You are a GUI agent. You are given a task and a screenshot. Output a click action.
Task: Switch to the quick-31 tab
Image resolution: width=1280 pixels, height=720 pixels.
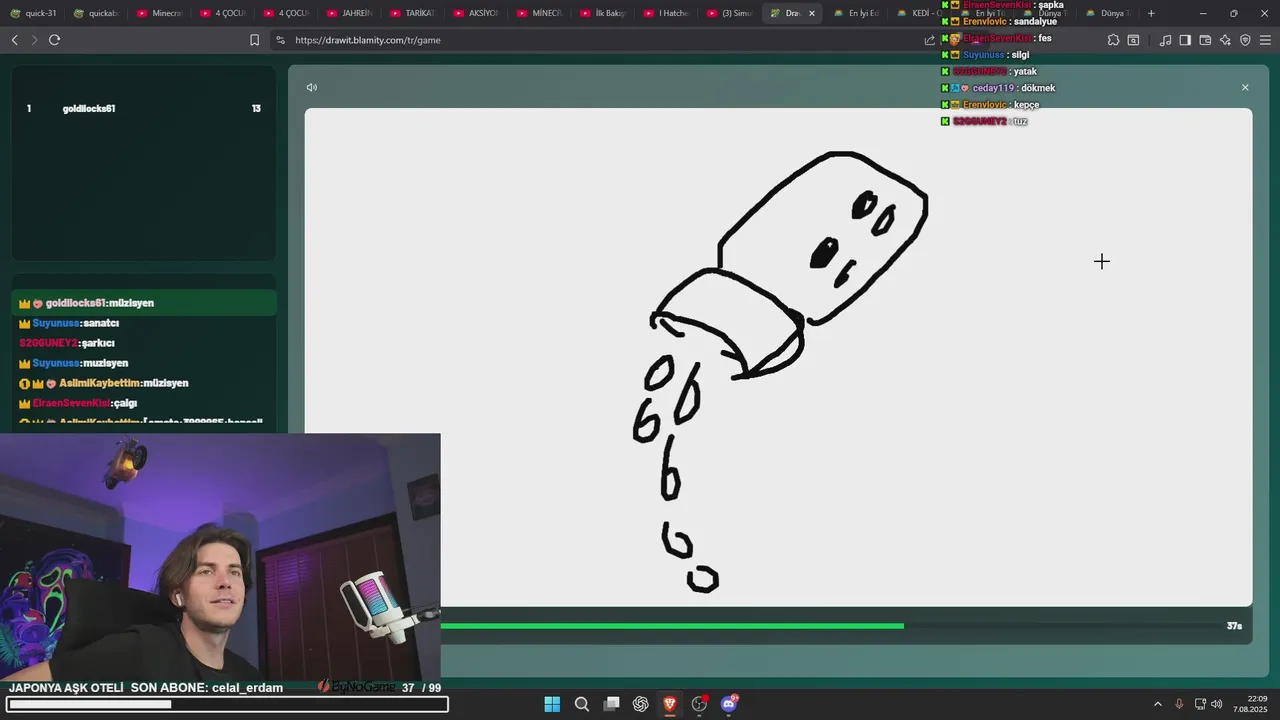pos(35,13)
